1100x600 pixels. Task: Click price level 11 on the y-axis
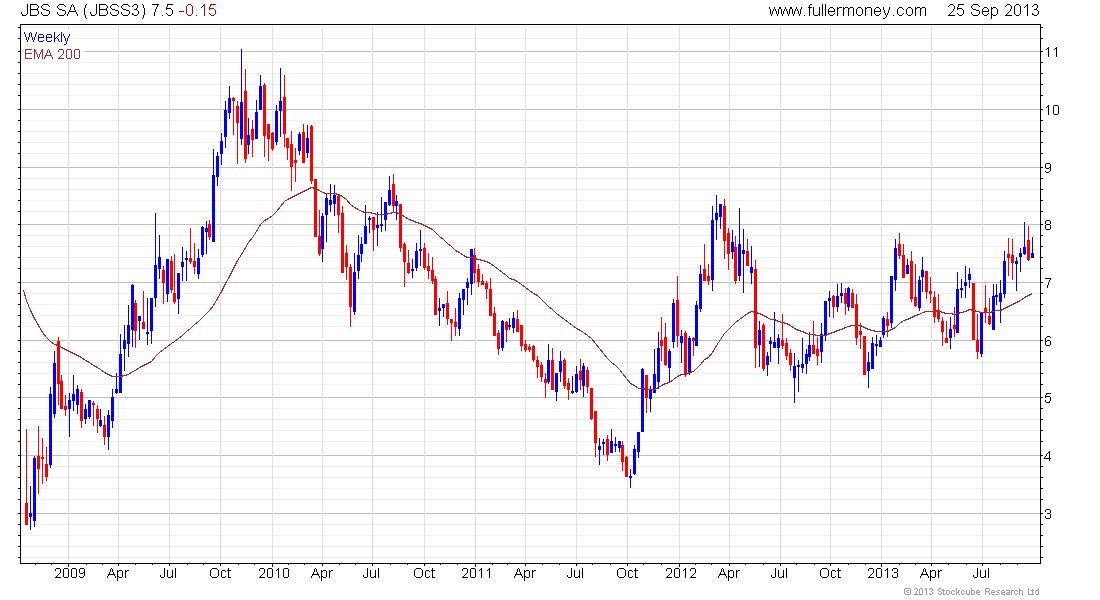[x=1052, y=52]
